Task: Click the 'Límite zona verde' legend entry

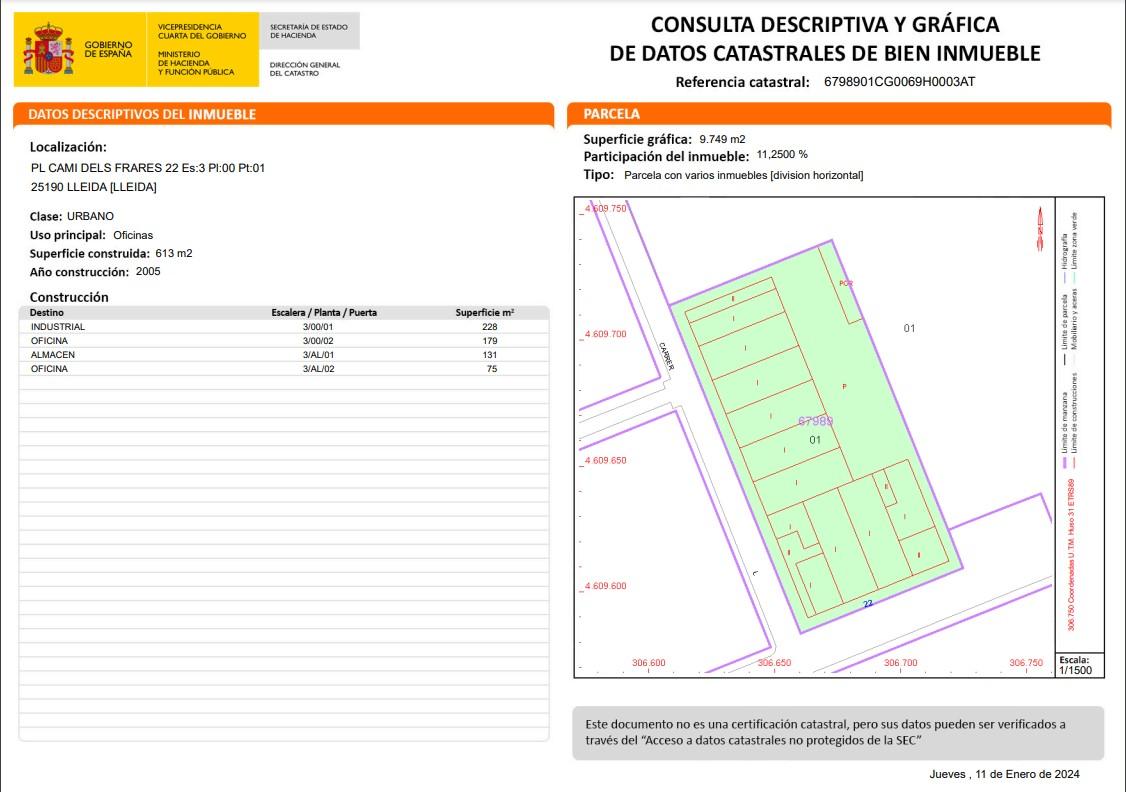Action: (x=1075, y=244)
